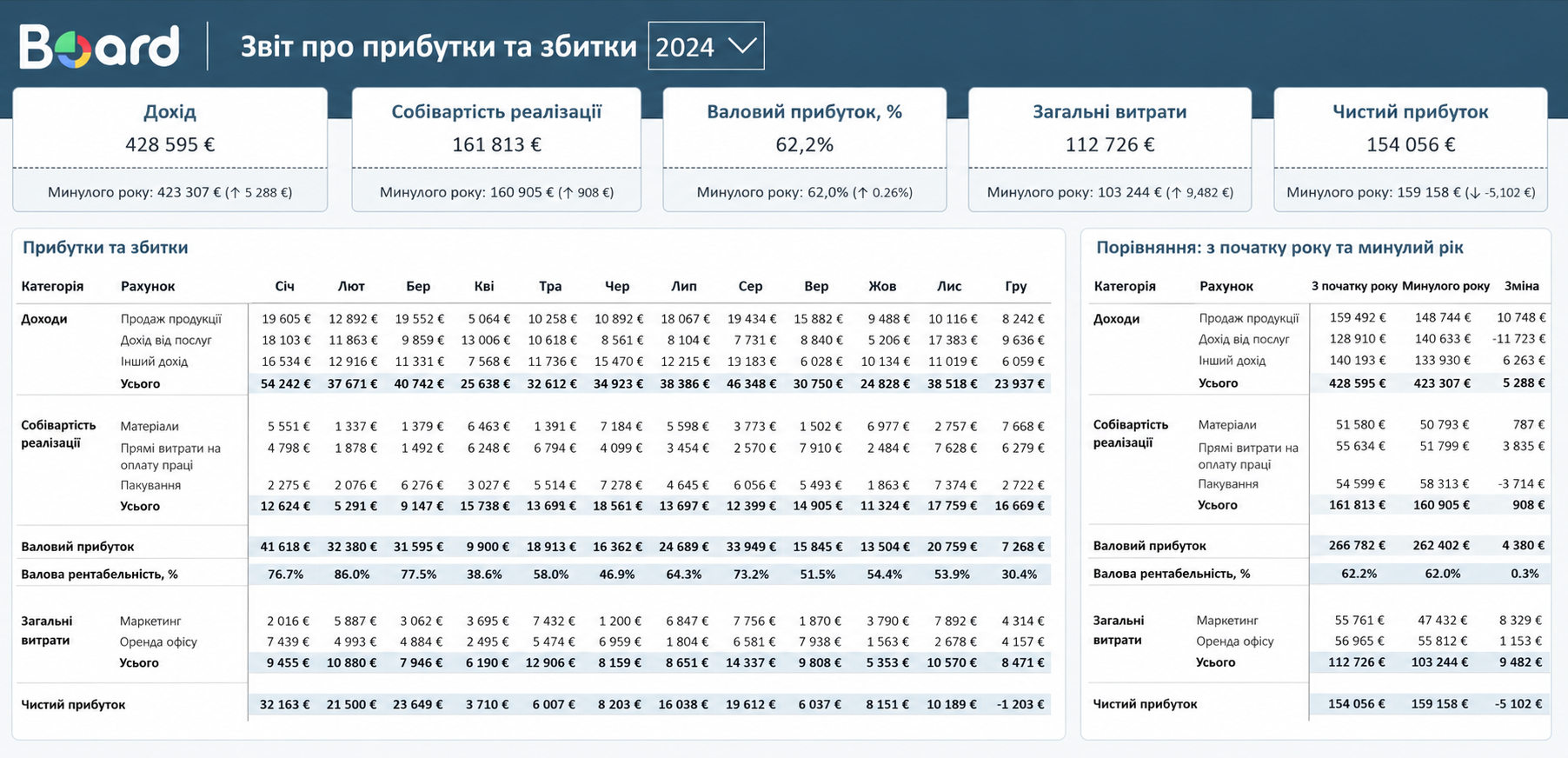This screenshot has width=1568, height=758.
Task: Click the Валовий прибуток, % card
Action: [x=805, y=149]
